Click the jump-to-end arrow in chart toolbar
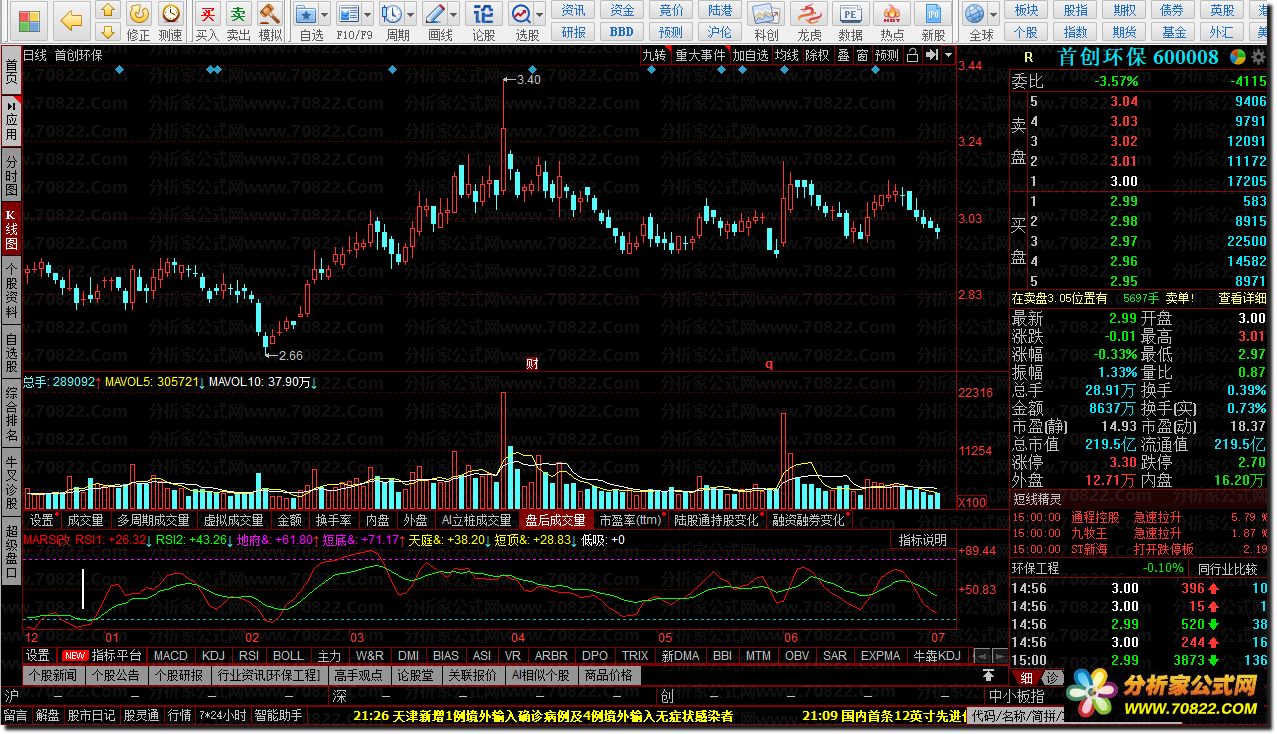The width and height of the screenshot is (1277, 734). (931, 56)
